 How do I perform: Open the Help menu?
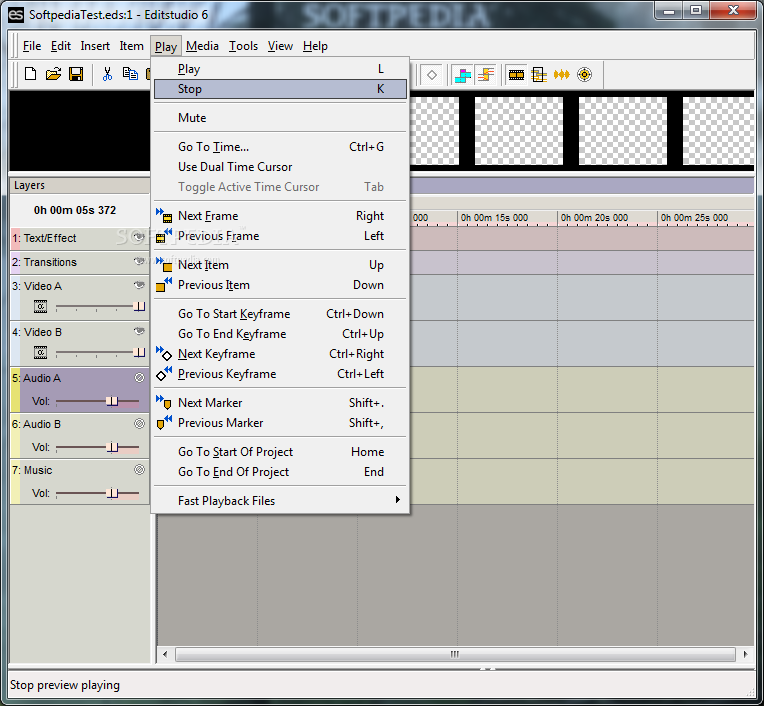coord(315,46)
